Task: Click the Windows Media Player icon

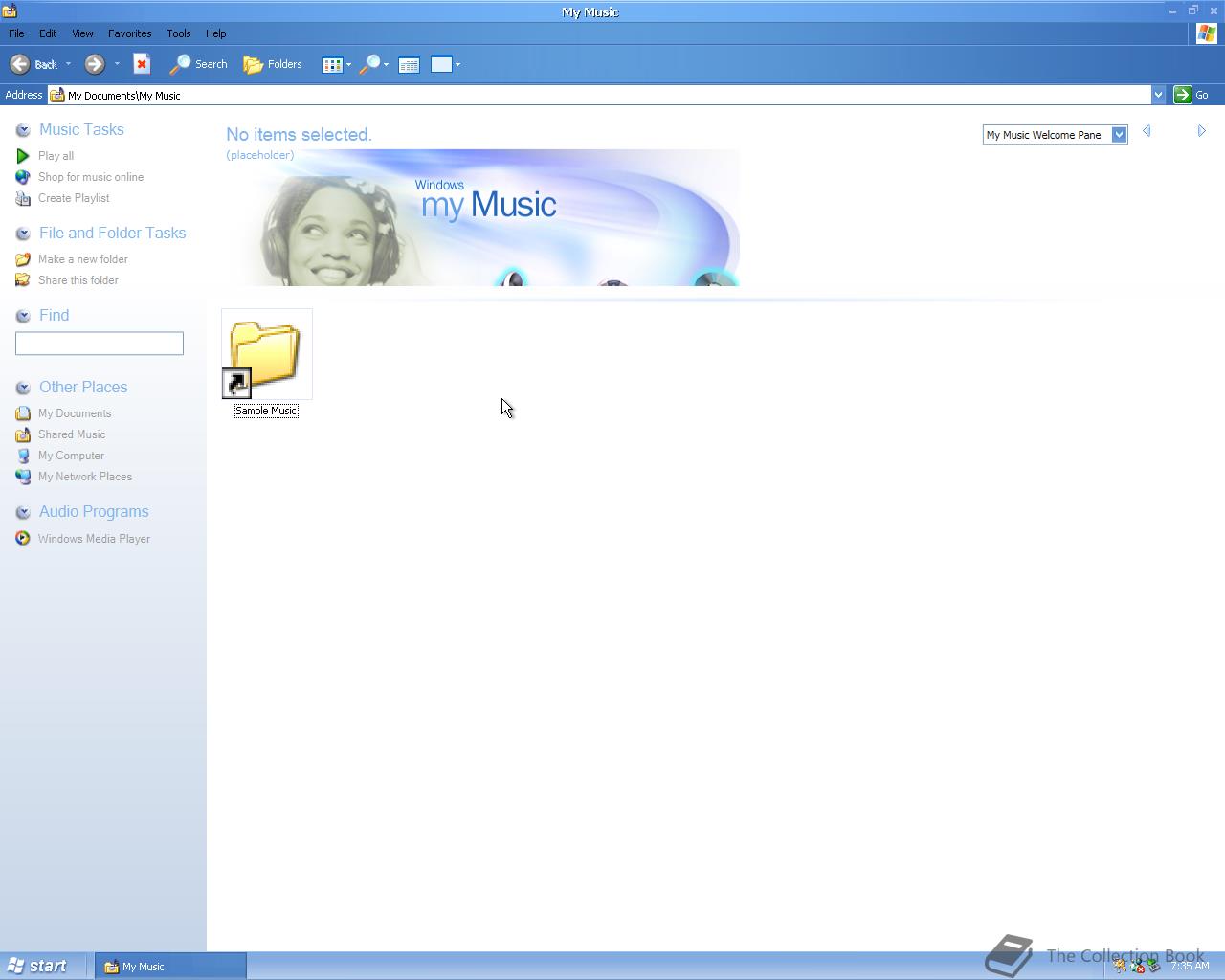Action: (23, 539)
